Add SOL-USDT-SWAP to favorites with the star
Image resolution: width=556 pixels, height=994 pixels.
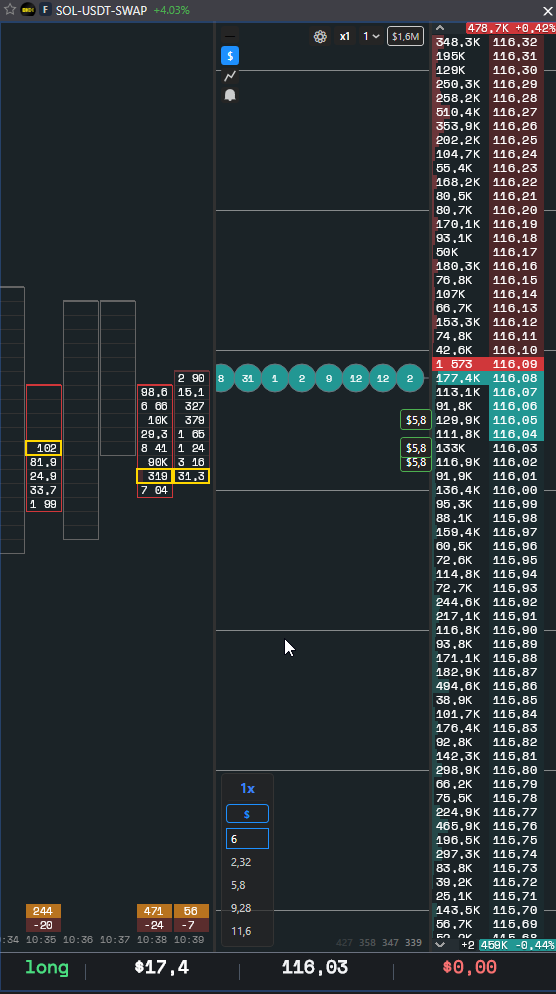pyautogui.click(x=10, y=10)
